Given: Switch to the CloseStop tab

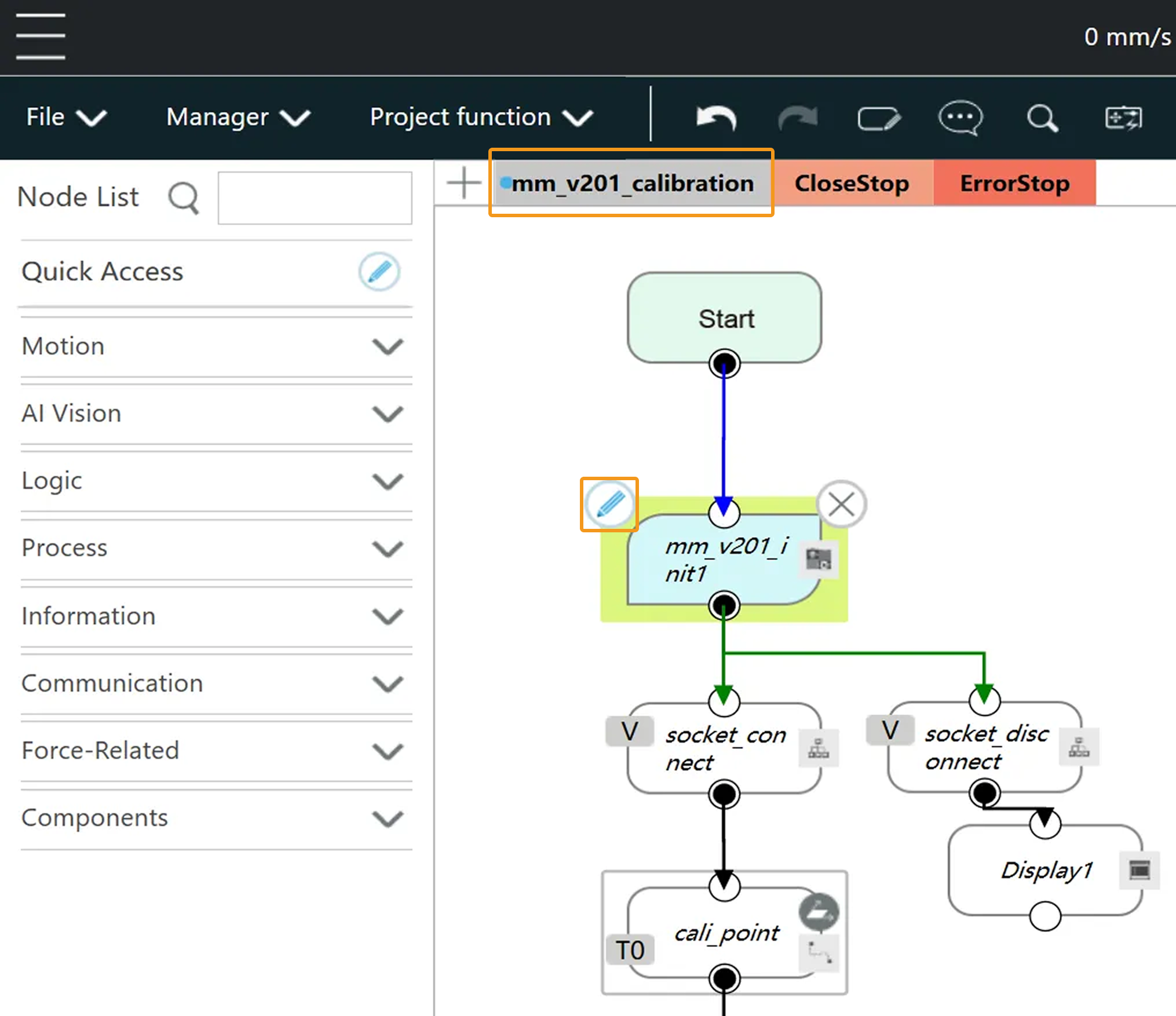Looking at the screenshot, I should (x=852, y=184).
